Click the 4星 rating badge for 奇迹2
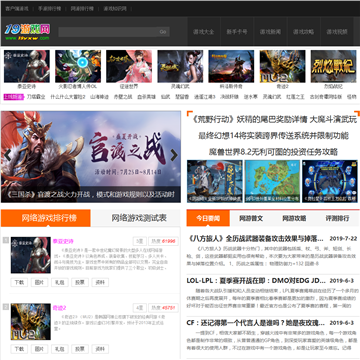This screenshot has width=360, height=360. tap(139, 308)
